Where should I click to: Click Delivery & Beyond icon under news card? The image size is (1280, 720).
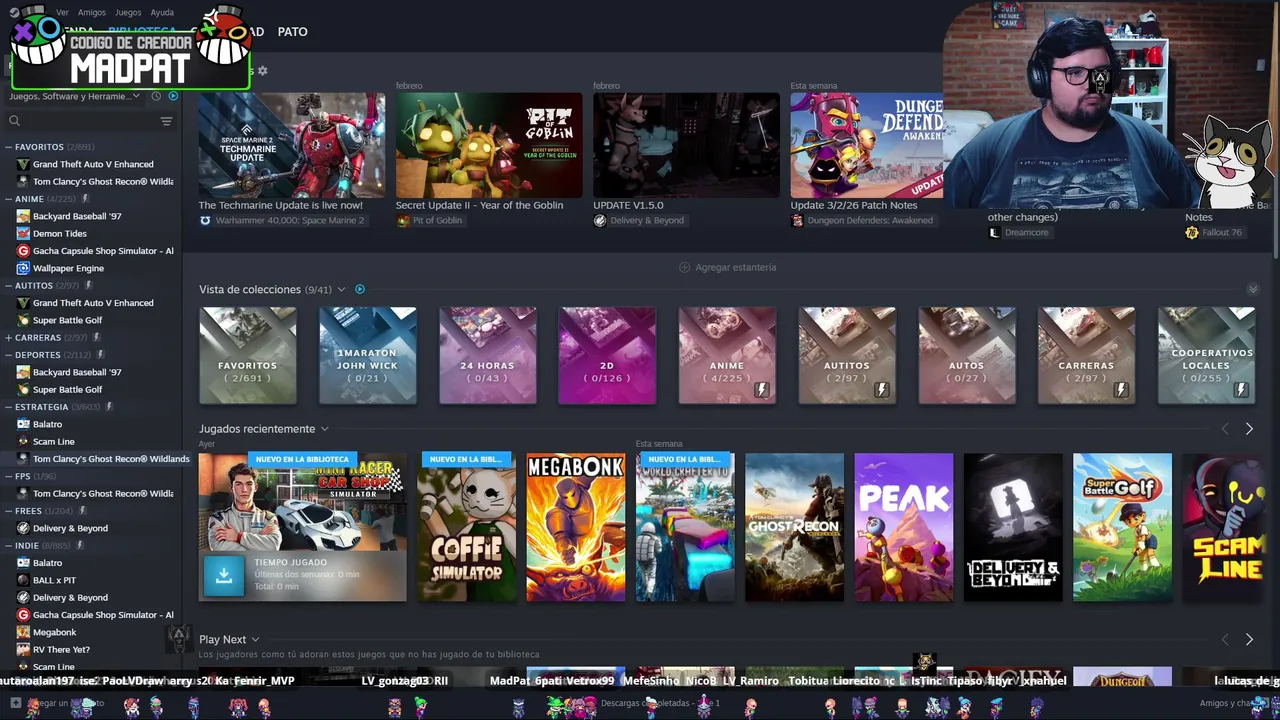pos(600,220)
